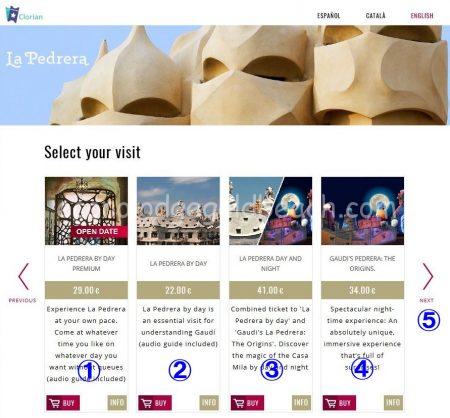Screen dimensions: 450x418
Task: Click the Clorian logo icon
Action: tap(12, 14)
